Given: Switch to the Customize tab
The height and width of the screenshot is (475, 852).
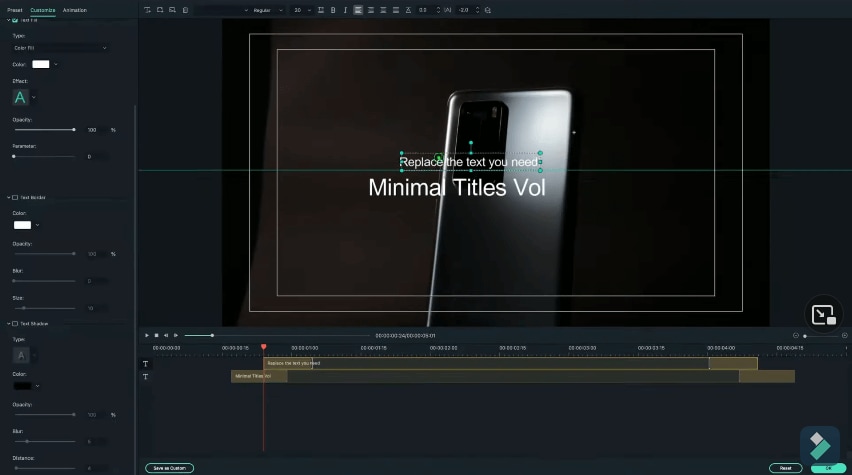Looking at the screenshot, I should coord(42,10).
